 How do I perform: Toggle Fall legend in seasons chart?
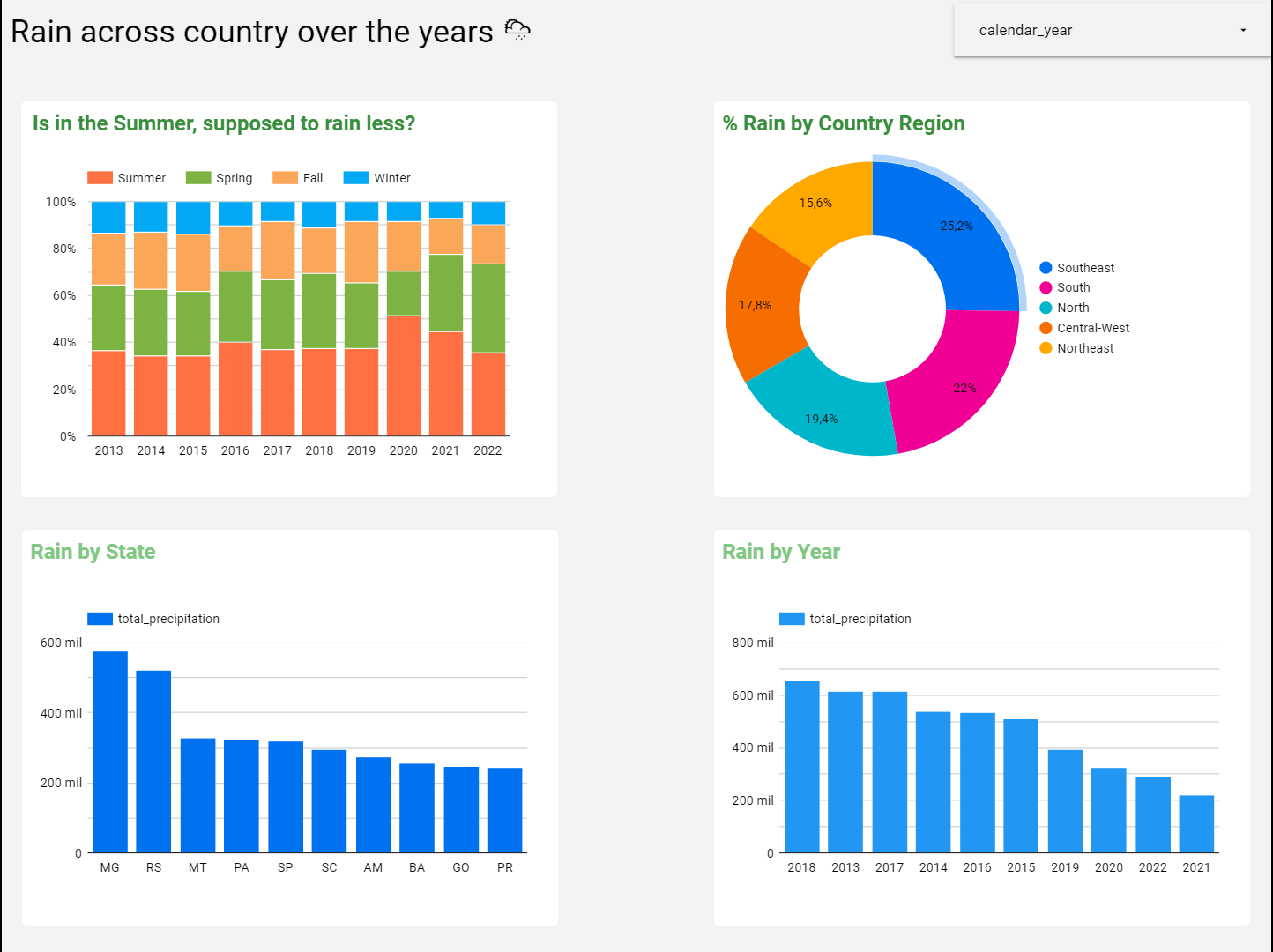point(298,178)
